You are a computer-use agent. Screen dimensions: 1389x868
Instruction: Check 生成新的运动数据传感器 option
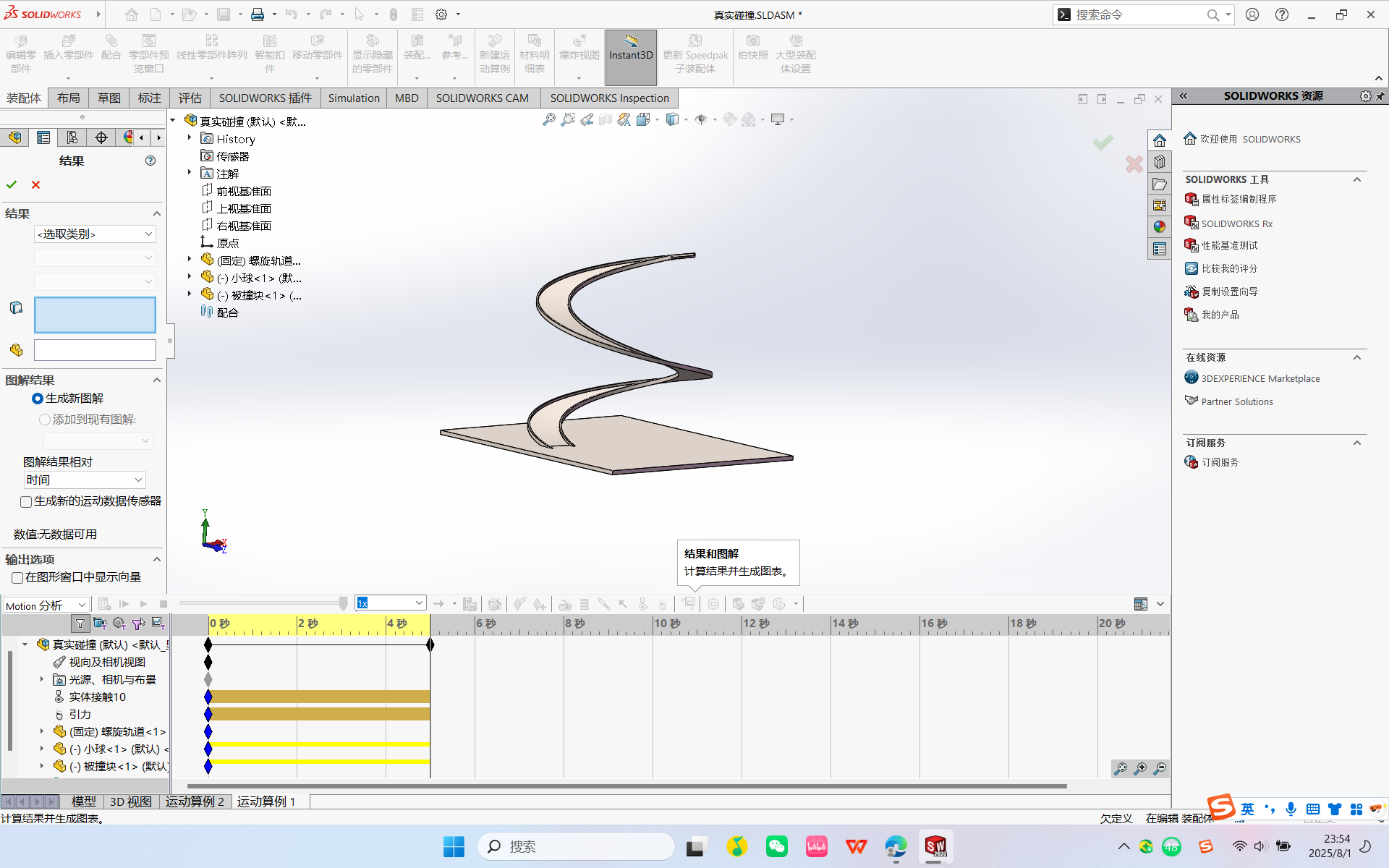coord(26,501)
